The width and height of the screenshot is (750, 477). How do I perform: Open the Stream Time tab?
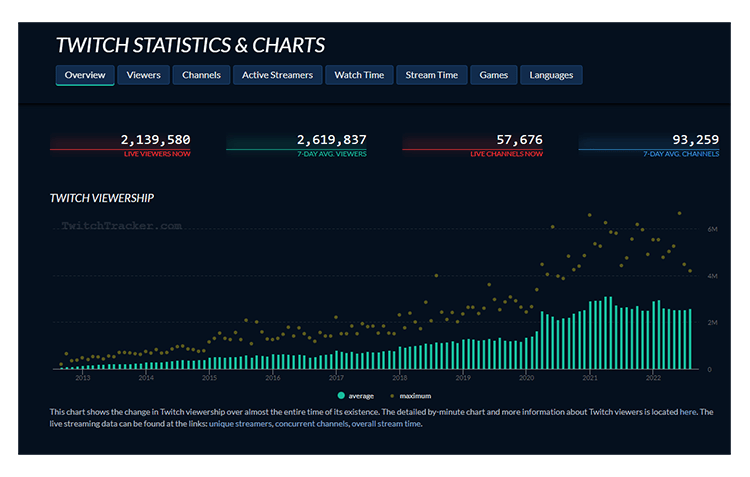(431, 75)
